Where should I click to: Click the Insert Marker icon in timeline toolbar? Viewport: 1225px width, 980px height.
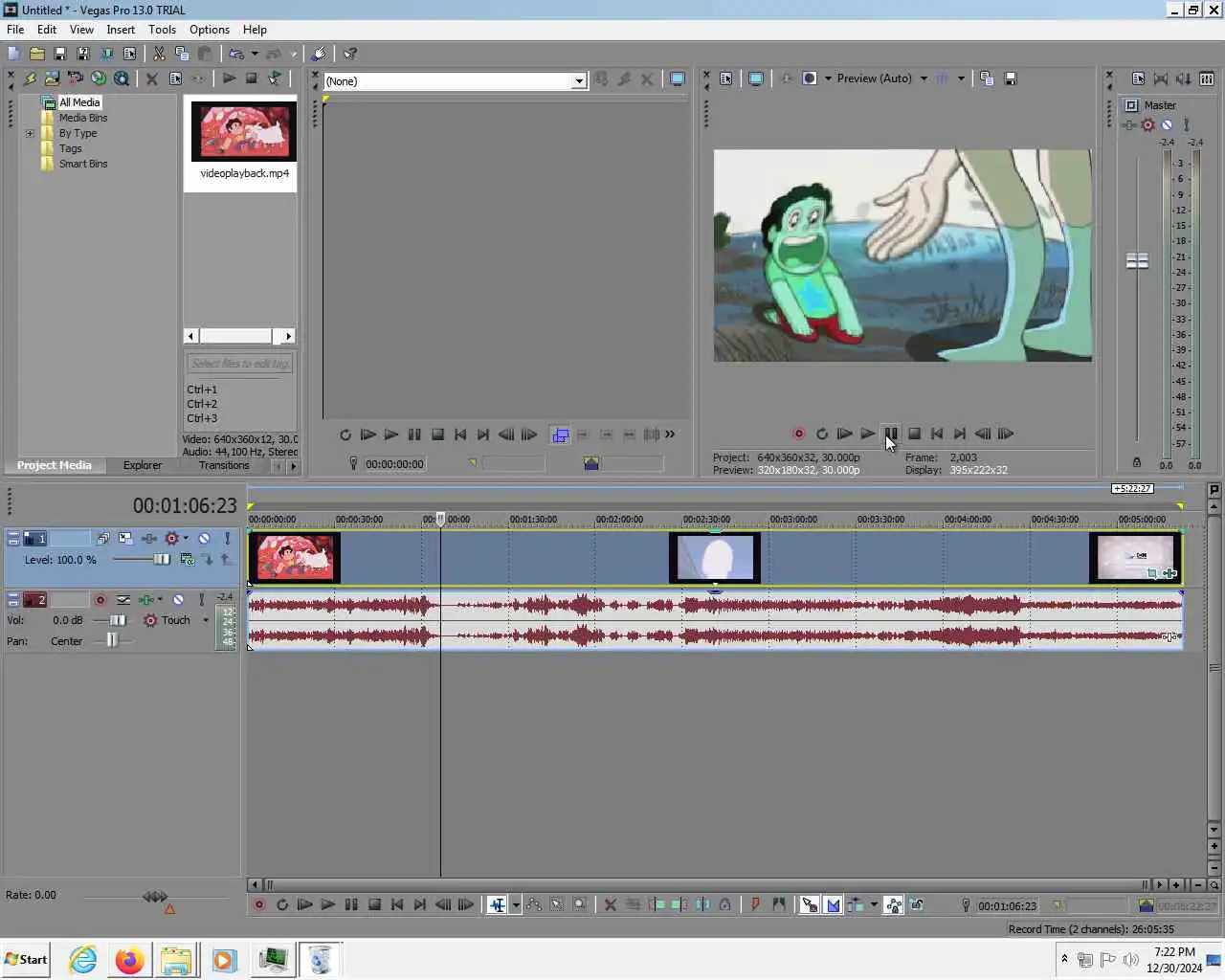point(755,904)
